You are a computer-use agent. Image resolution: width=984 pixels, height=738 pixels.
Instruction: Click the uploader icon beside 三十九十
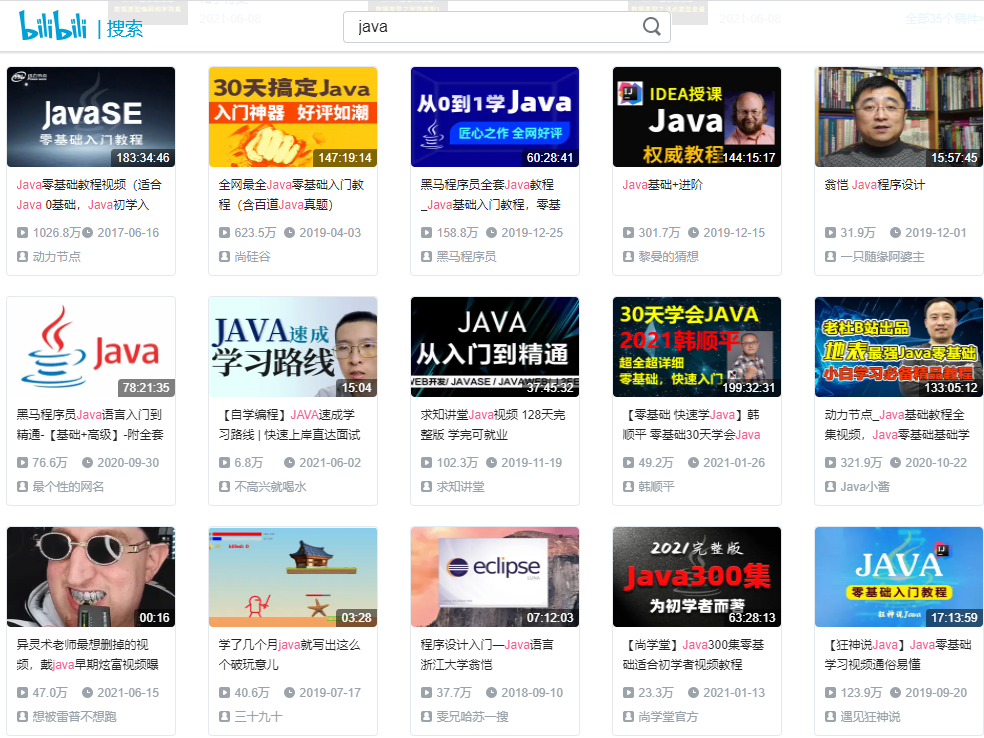click(225, 717)
